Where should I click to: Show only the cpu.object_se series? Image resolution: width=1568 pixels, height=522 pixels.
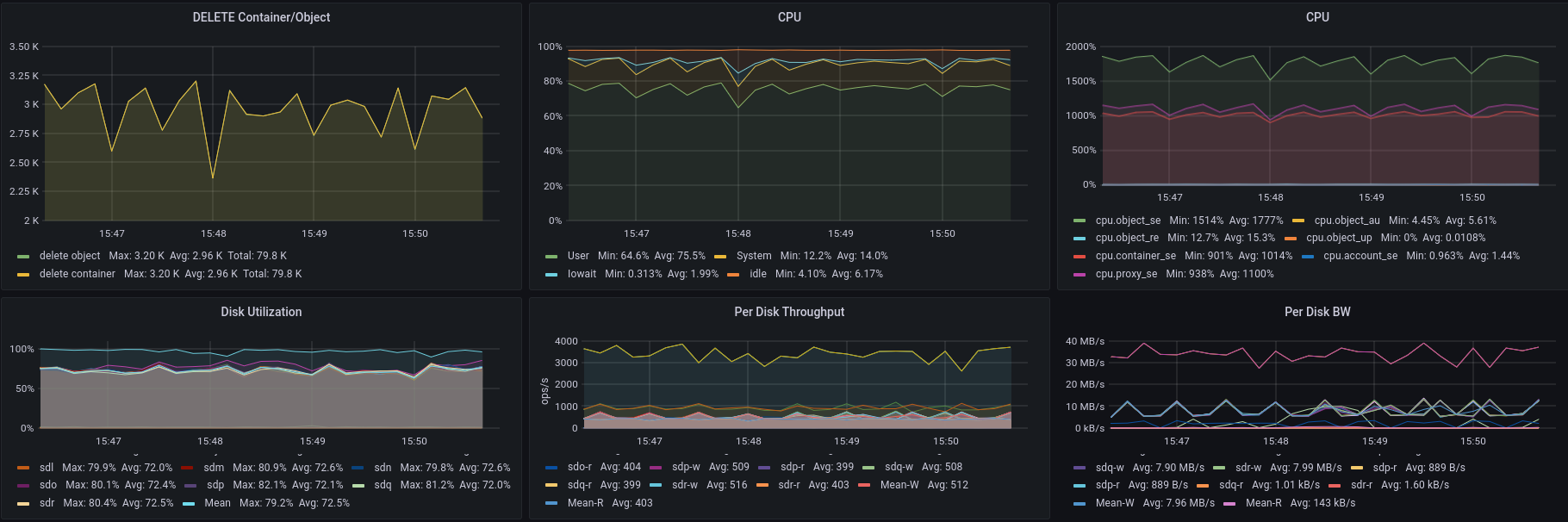(x=1128, y=221)
